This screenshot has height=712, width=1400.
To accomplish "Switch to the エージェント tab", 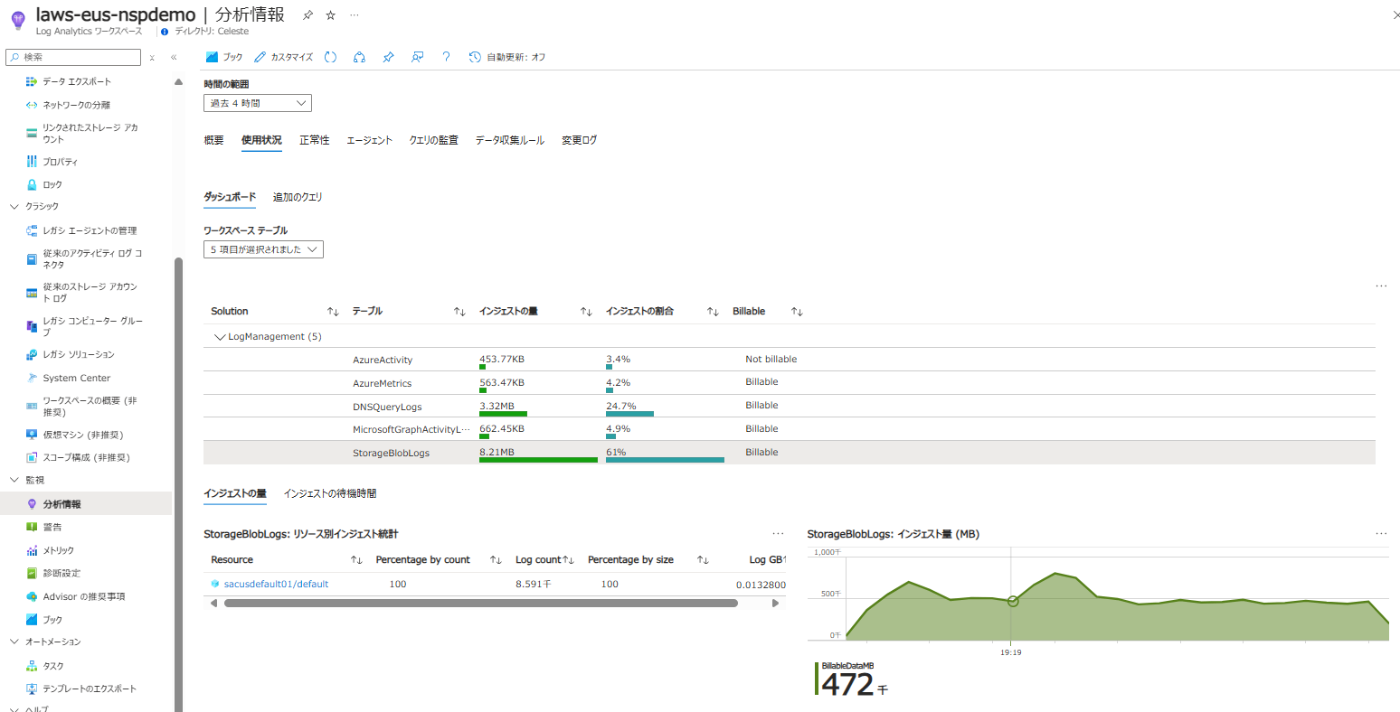I will tap(369, 140).
